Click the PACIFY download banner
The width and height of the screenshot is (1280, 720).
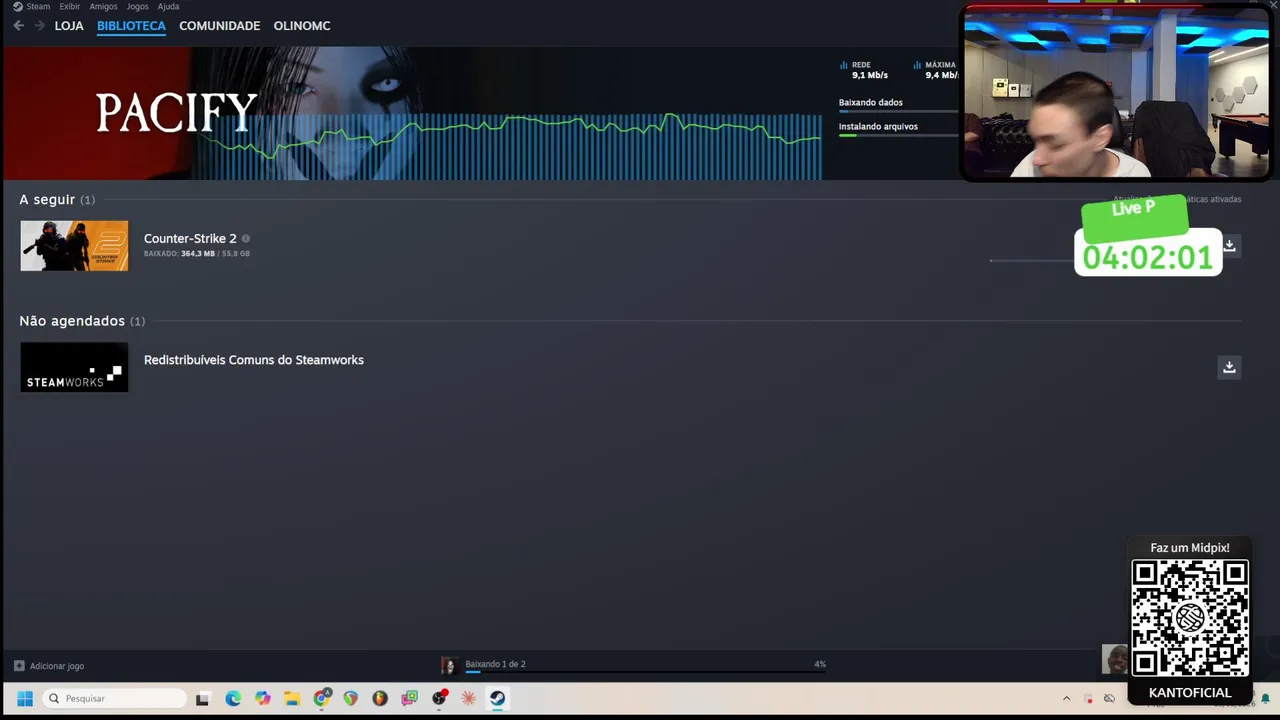click(x=412, y=113)
